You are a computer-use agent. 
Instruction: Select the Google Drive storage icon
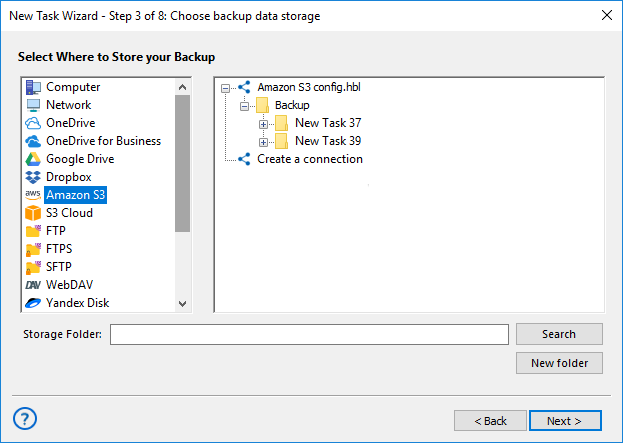click(33, 159)
